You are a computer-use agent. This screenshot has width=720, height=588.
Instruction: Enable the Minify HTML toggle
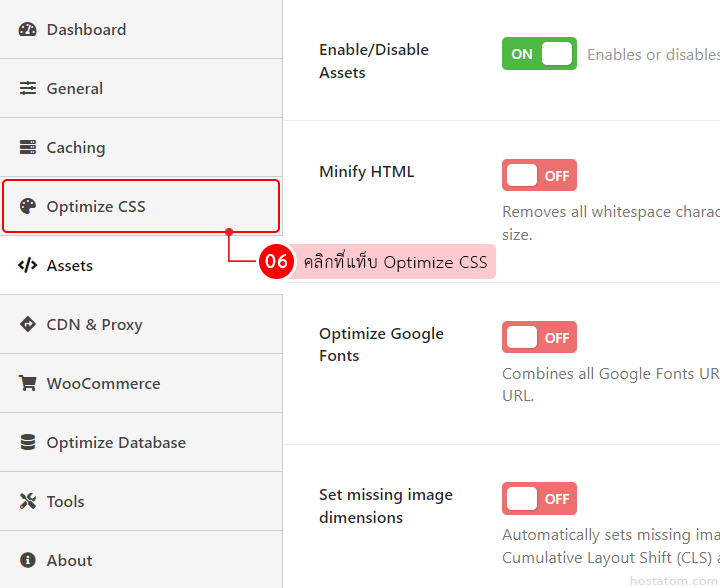pyautogui.click(x=539, y=176)
